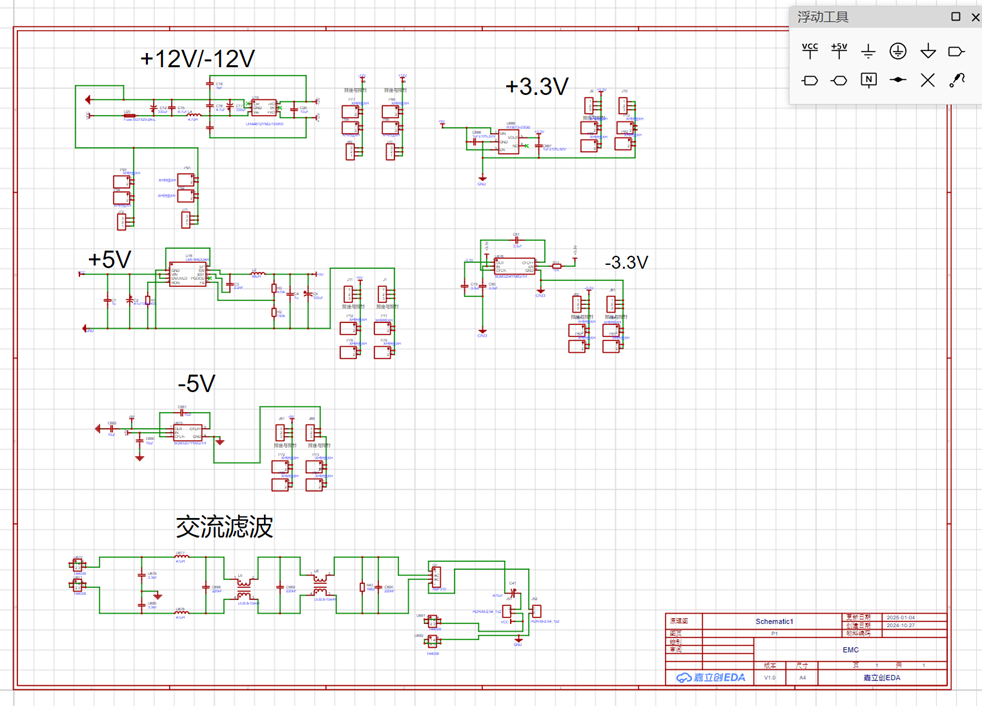Image resolution: width=982 pixels, height=706 pixels.
Task: Choose the triangle analog ground symbol
Action: tap(928, 51)
